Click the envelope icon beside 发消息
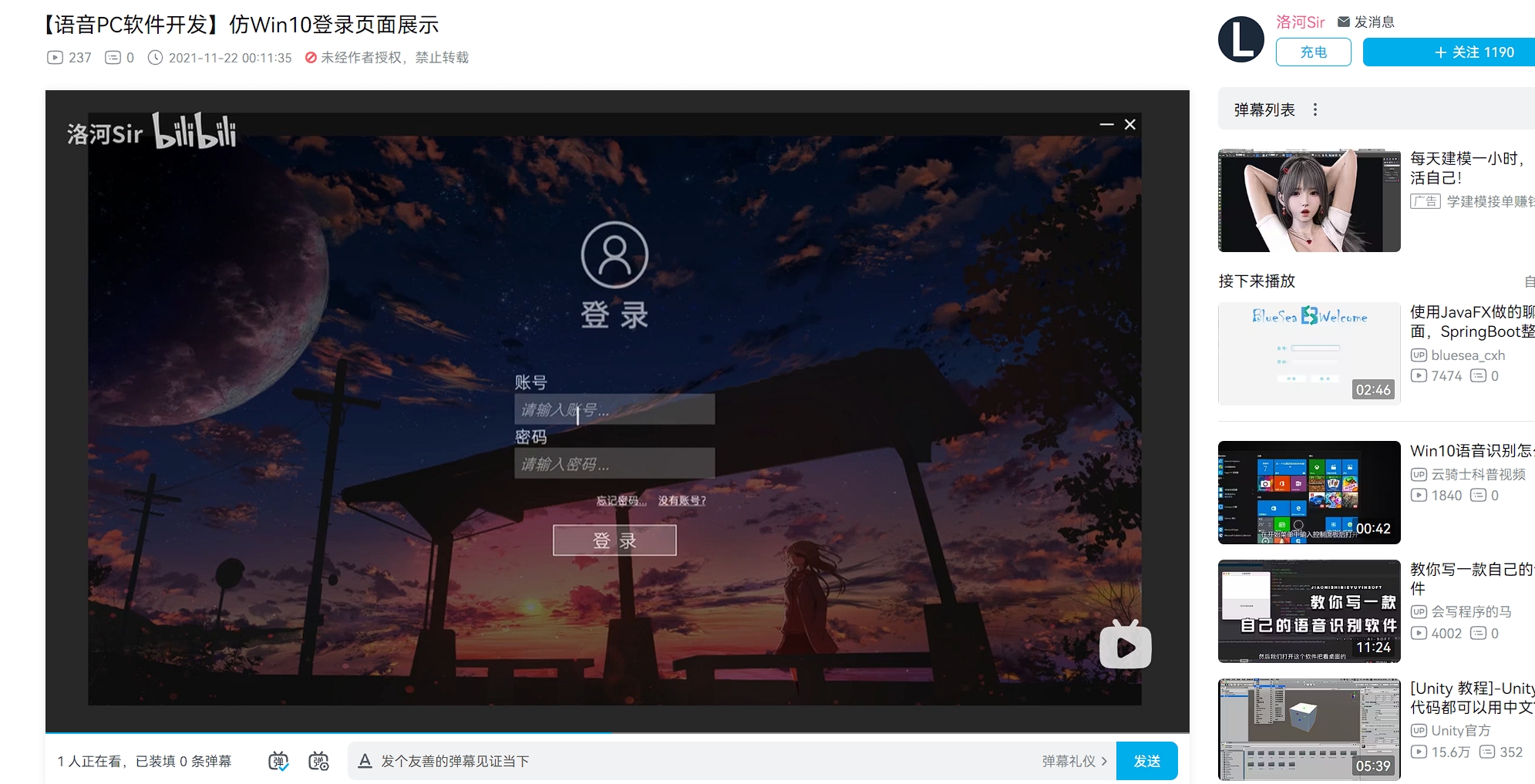Screen dimensions: 1535x784 pyautogui.click(x=1343, y=22)
